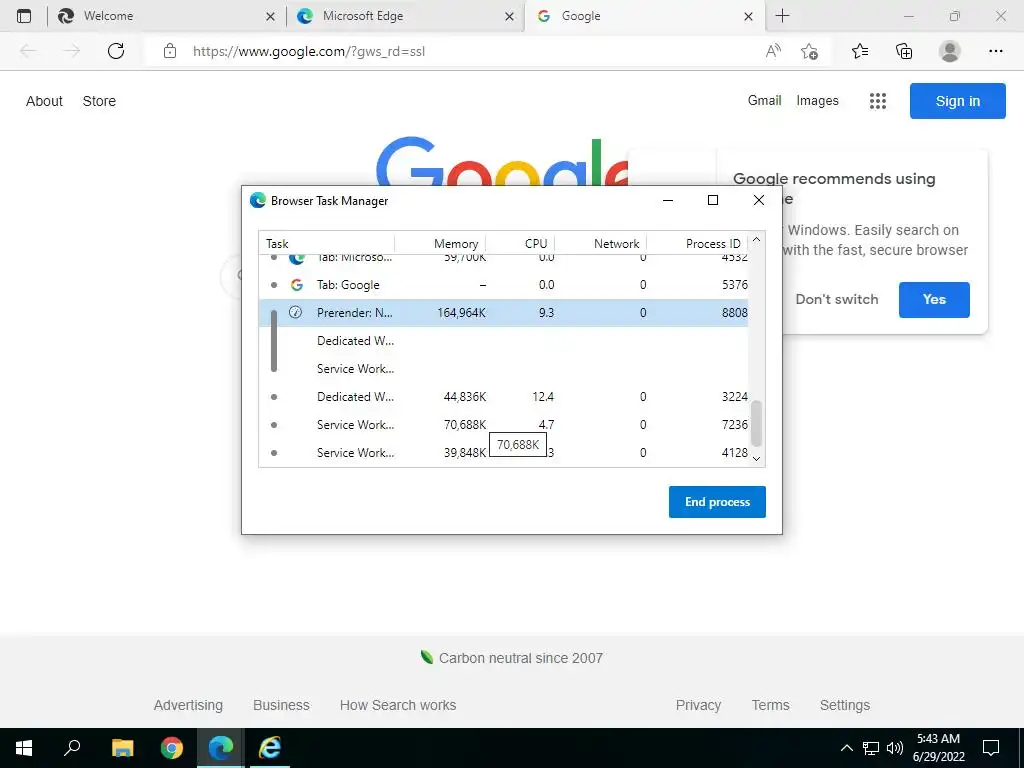1024x768 pixels.
Task: Click Yes in Chrome prompt
Action: 934,300
